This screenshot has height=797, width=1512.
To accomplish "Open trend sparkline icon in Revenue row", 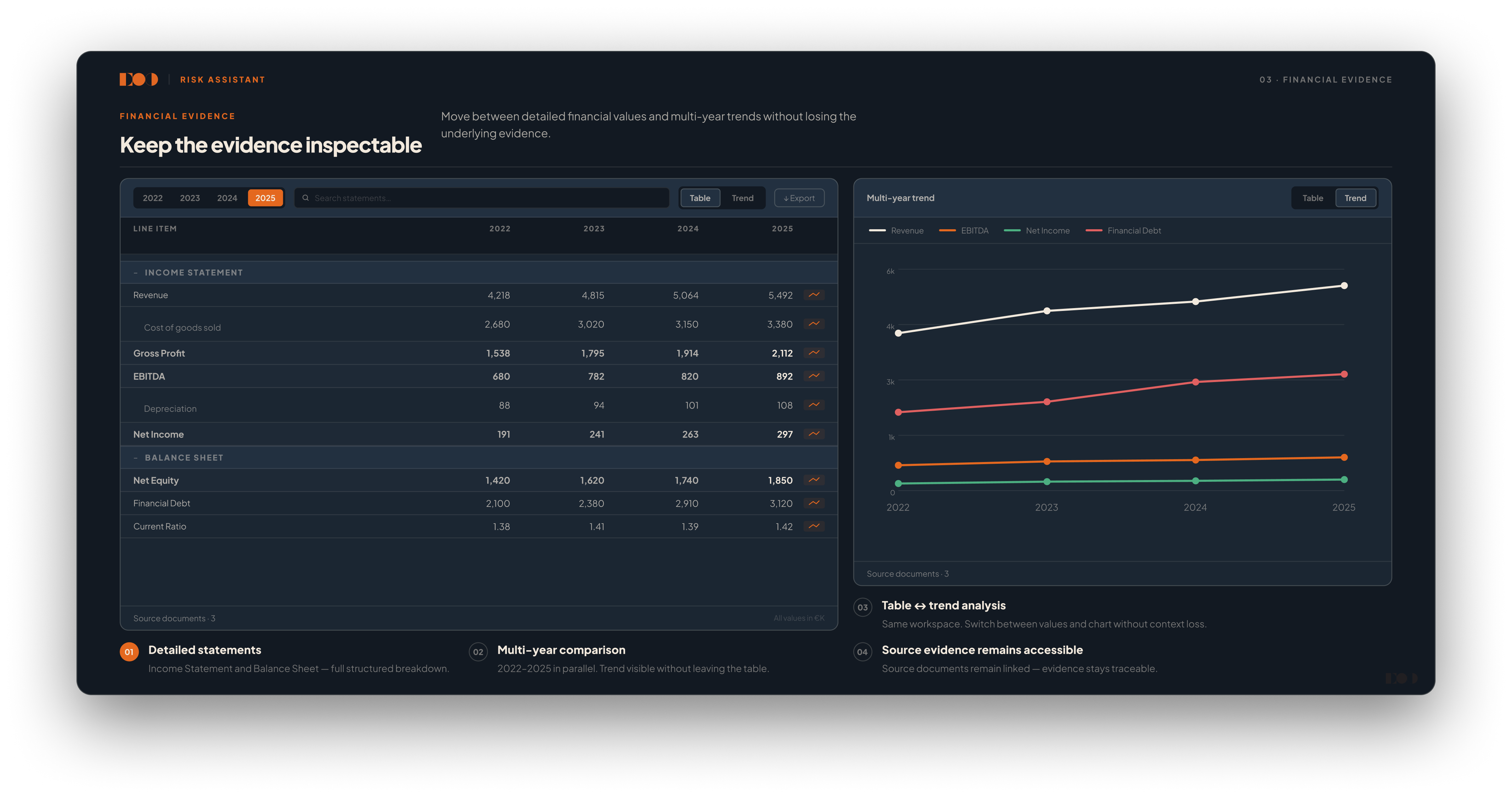I will [814, 295].
